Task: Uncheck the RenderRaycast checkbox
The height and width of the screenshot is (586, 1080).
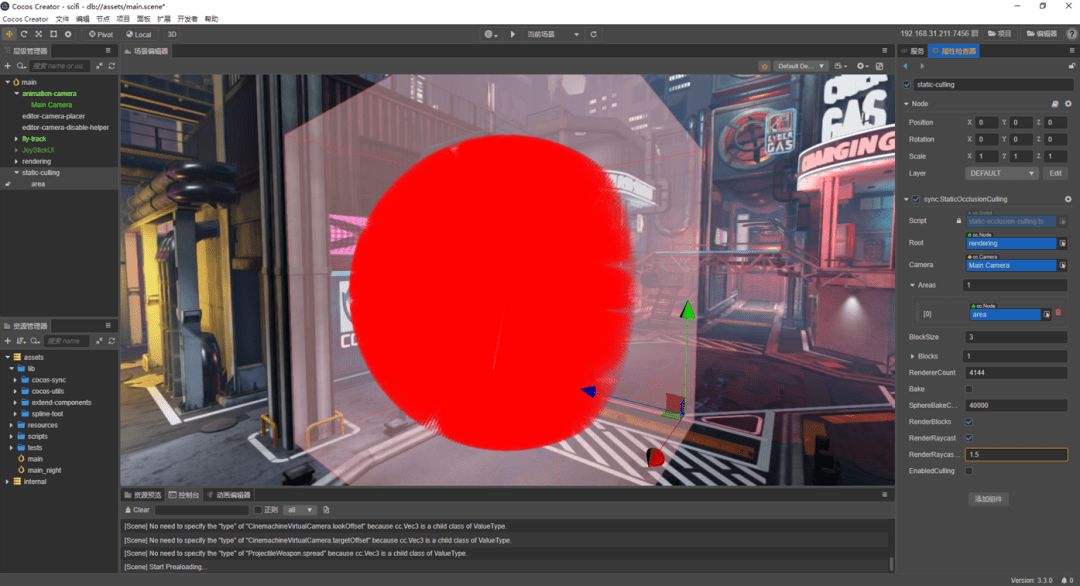Action: [968, 438]
